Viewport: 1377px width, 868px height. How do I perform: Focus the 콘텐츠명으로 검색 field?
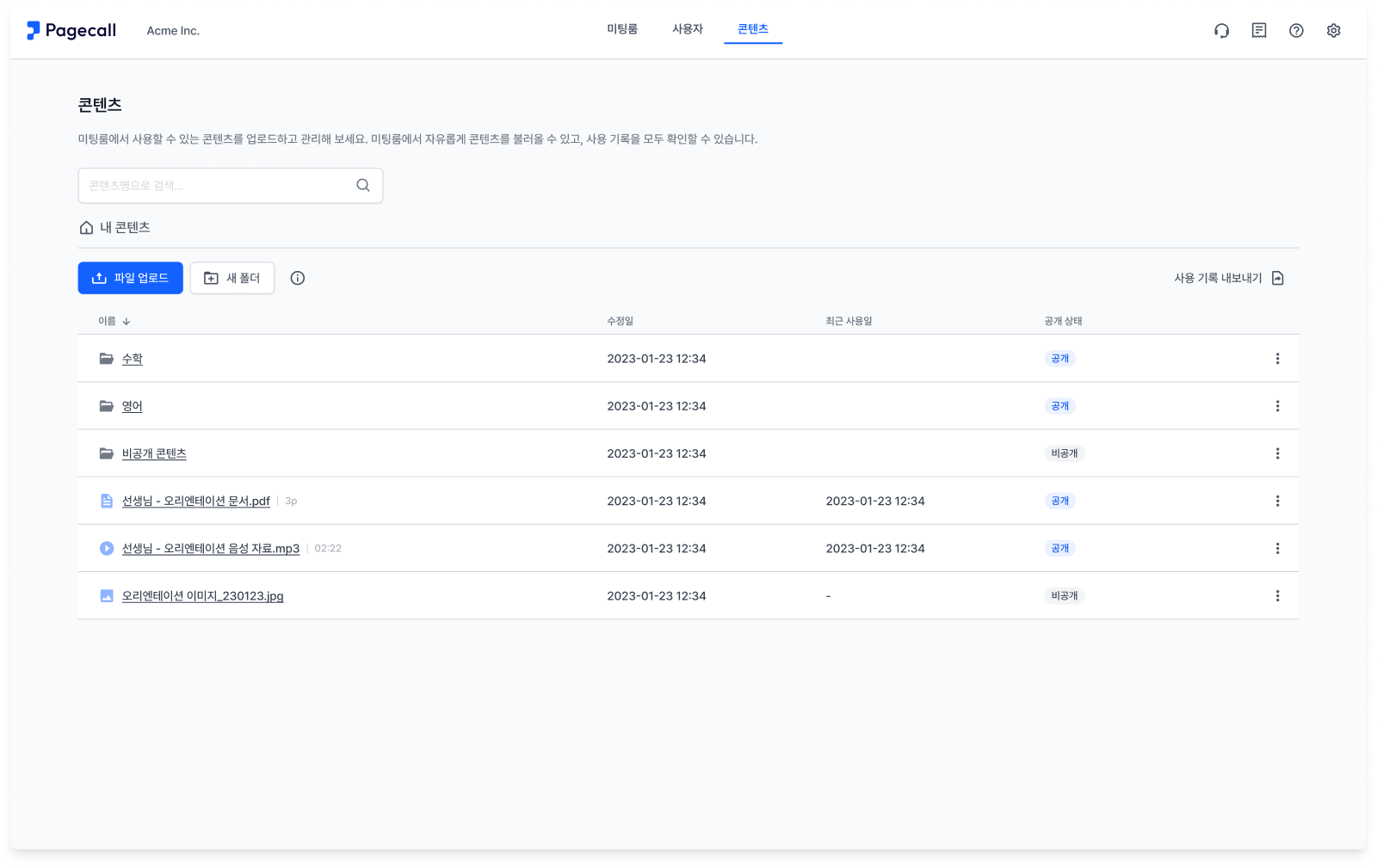click(231, 186)
